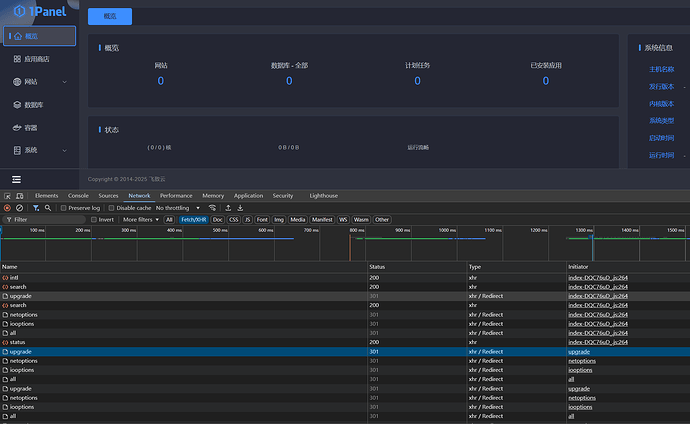The width and height of the screenshot is (690, 424).
Task: Click the 主机名称 system info label
Action: tap(661, 69)
